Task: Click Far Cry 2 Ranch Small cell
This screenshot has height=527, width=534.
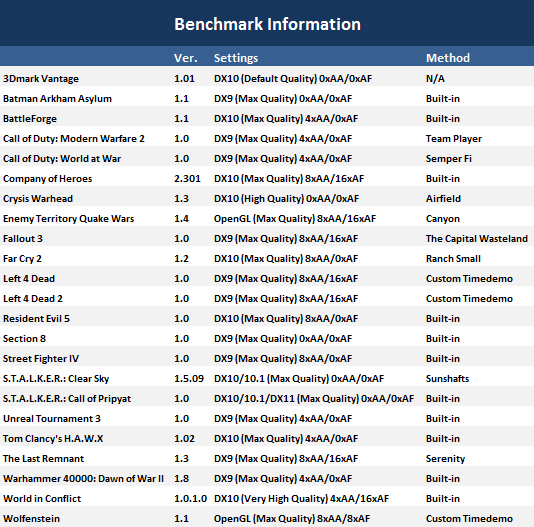Action: [453, 259]
